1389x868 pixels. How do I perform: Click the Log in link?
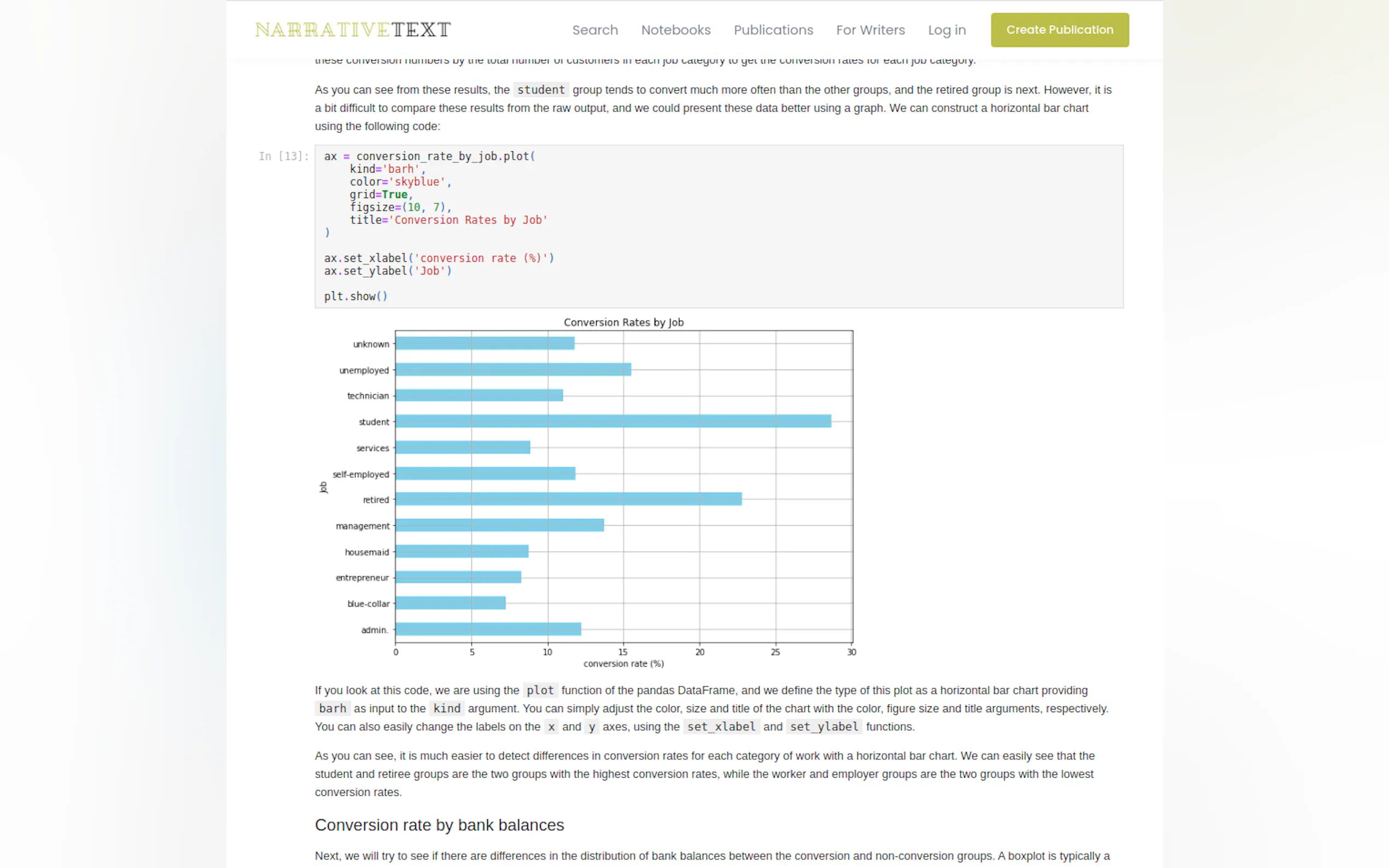[946, 30]
